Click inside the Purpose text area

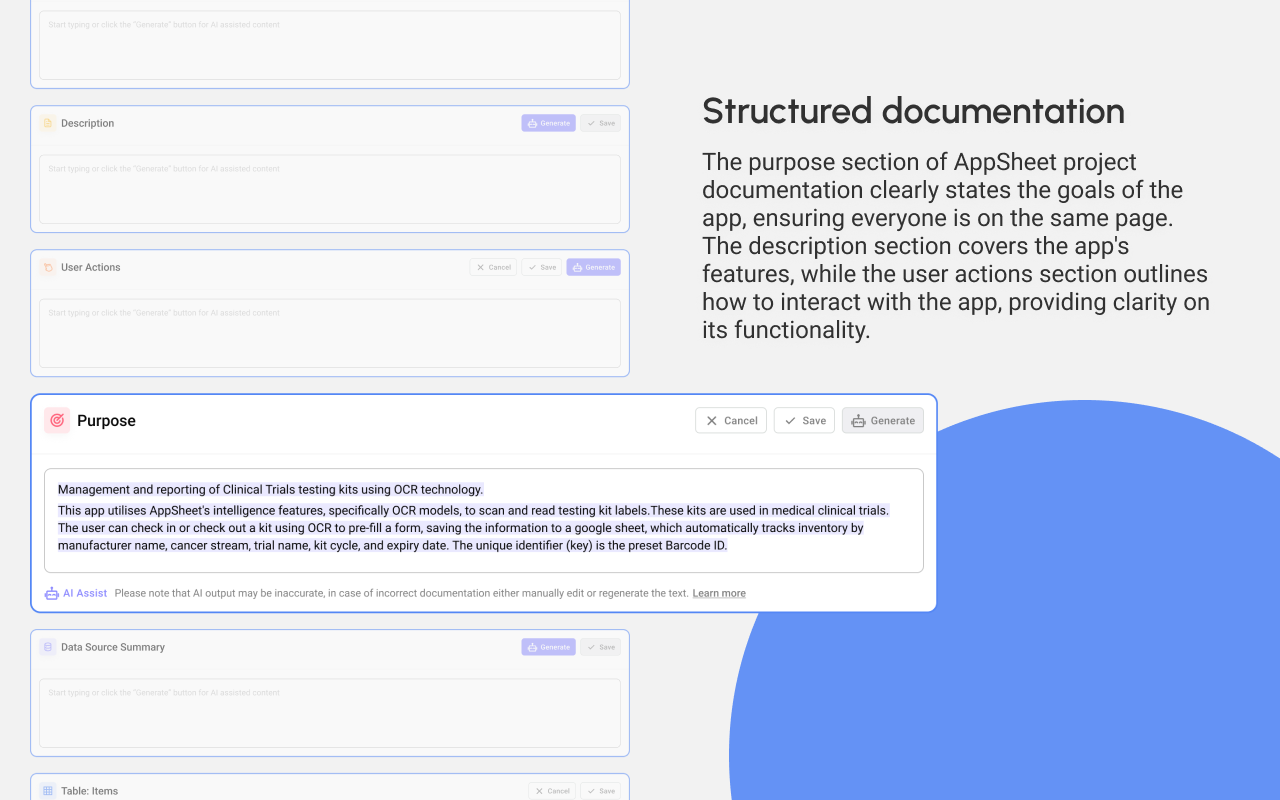click(x=484, y=520)
